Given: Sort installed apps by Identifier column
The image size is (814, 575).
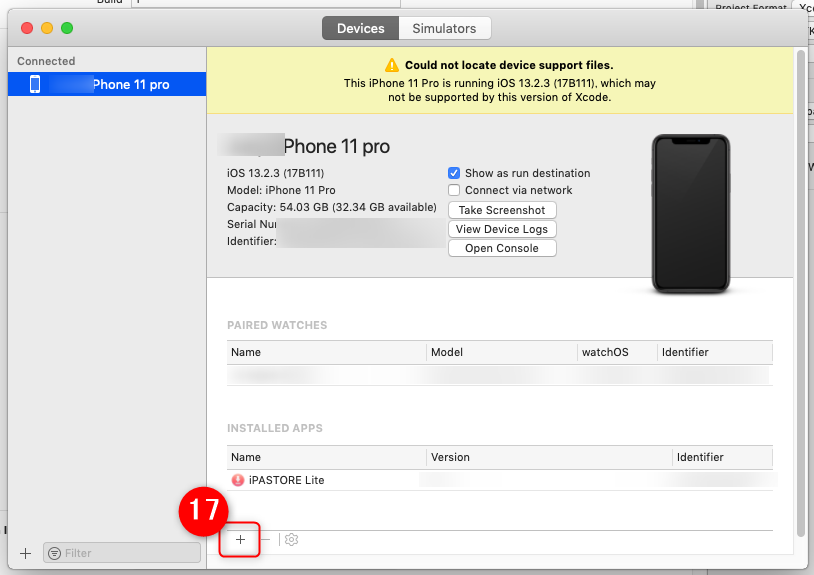Looking at the screenshot, I should [723, 457].
